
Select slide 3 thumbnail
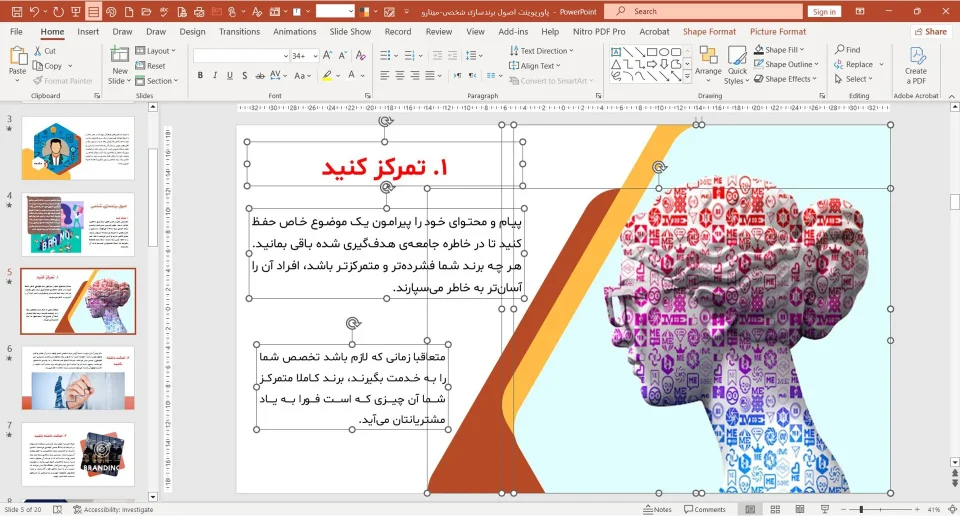(x=78, y=148)
